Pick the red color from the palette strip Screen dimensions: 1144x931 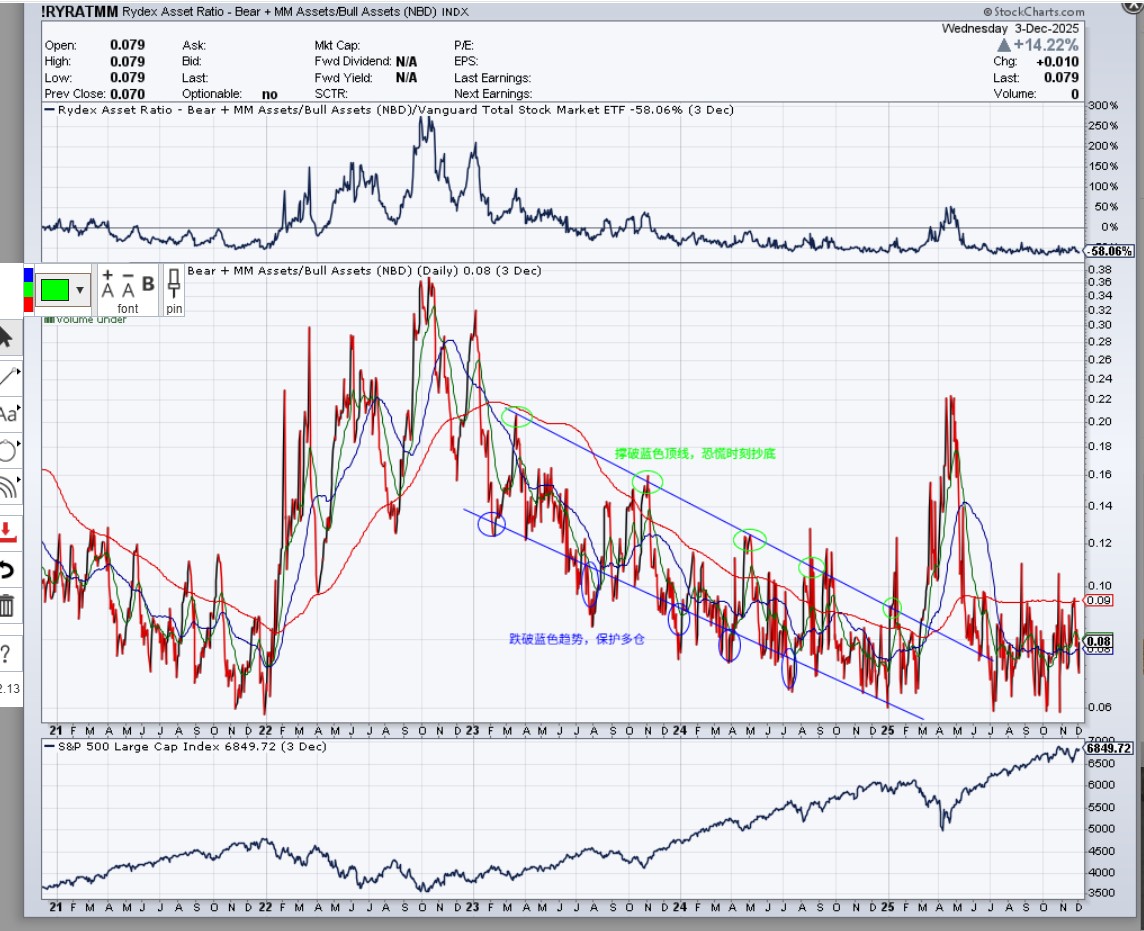(27, 305)
